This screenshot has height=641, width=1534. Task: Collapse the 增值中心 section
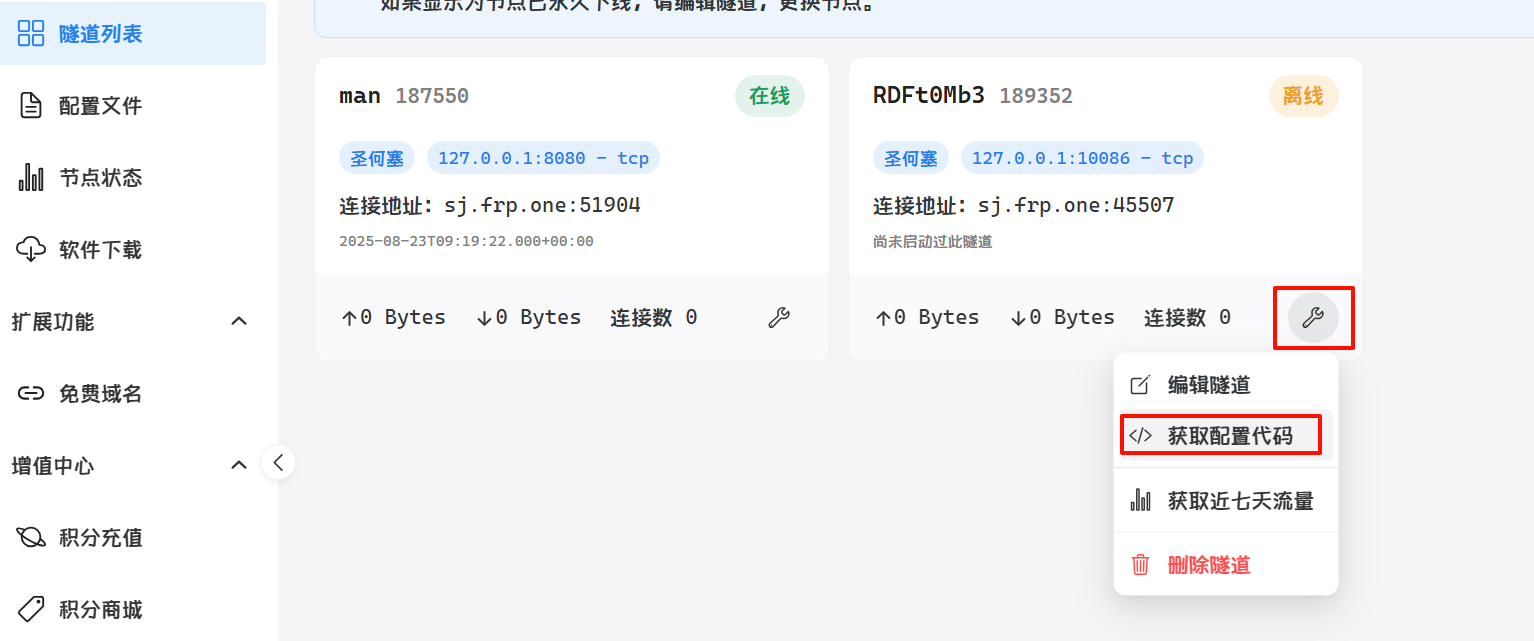click(239, 465)
